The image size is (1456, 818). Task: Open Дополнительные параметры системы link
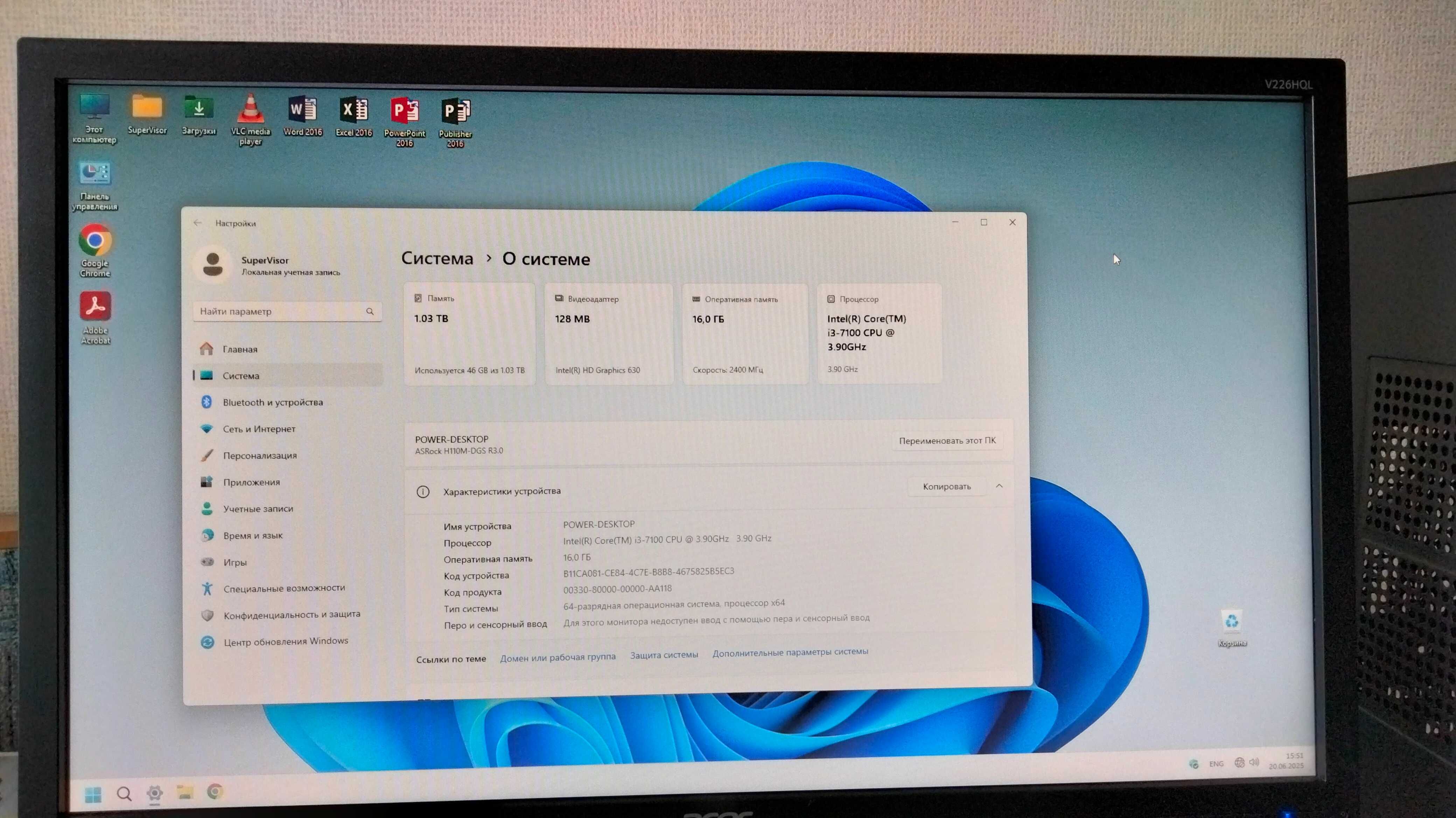(x=790, y=652)
